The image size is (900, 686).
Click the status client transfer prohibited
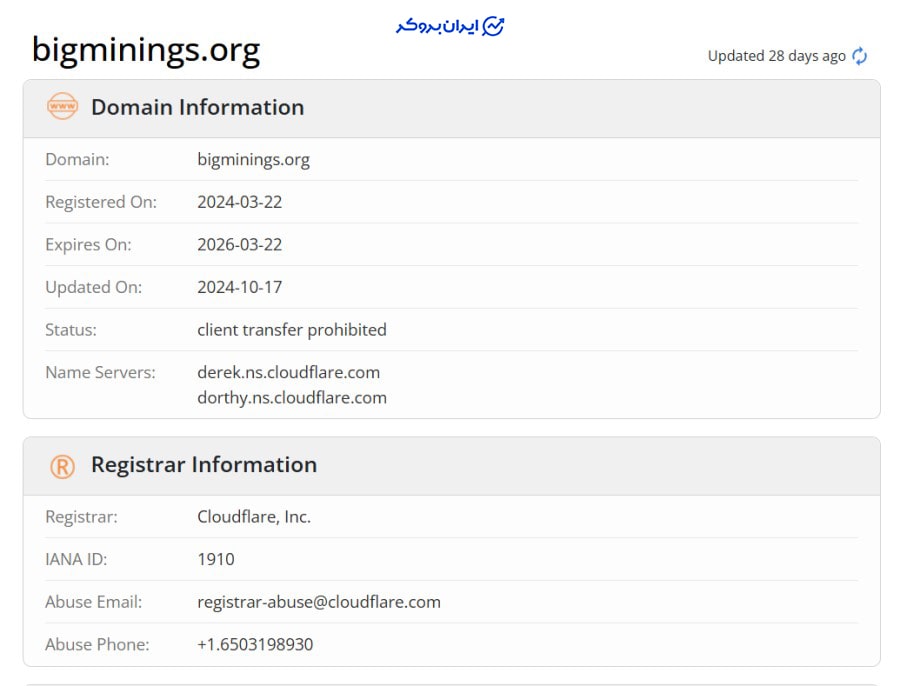tap(292, 330)
